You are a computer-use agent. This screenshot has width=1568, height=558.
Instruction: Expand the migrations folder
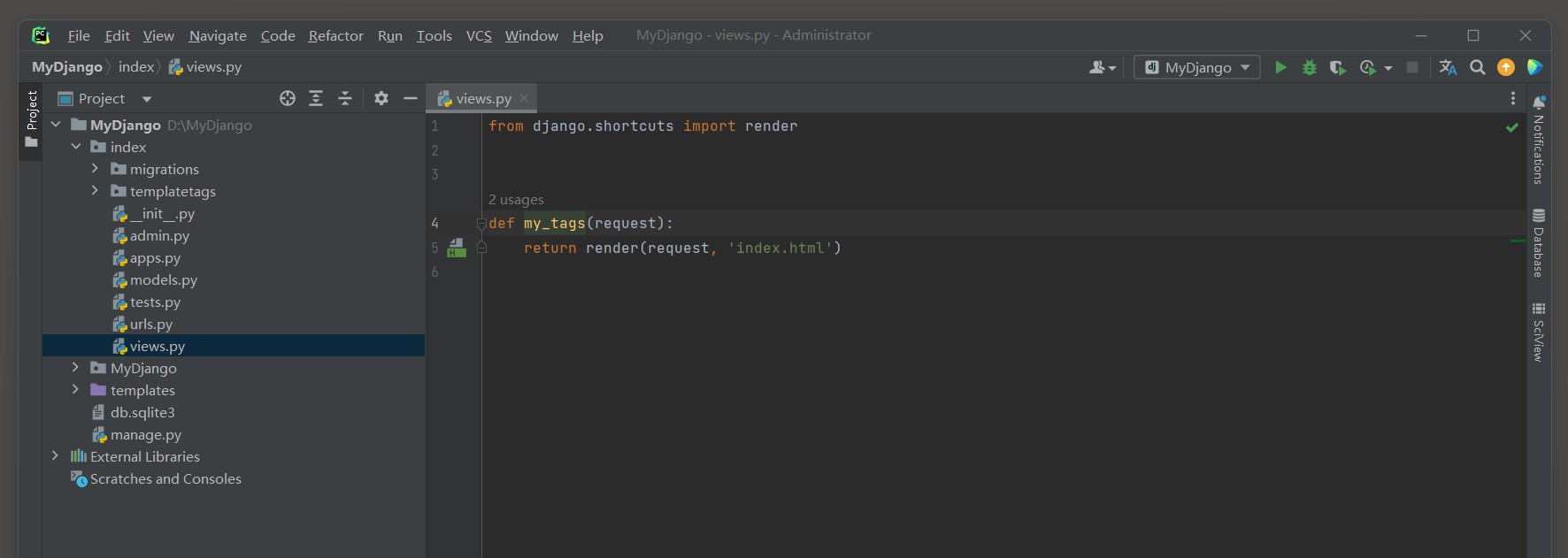(x=95, y=168)
